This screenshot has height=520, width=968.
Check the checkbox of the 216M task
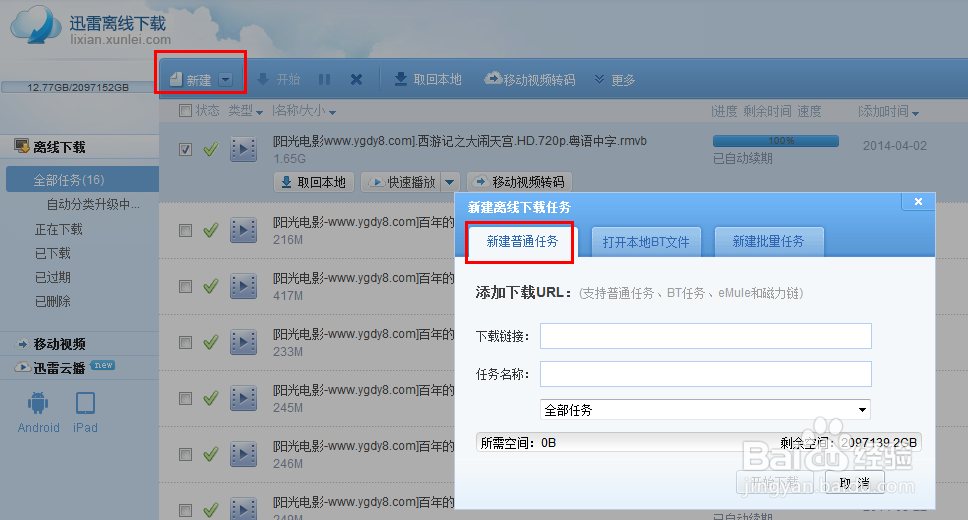point(185,230)
